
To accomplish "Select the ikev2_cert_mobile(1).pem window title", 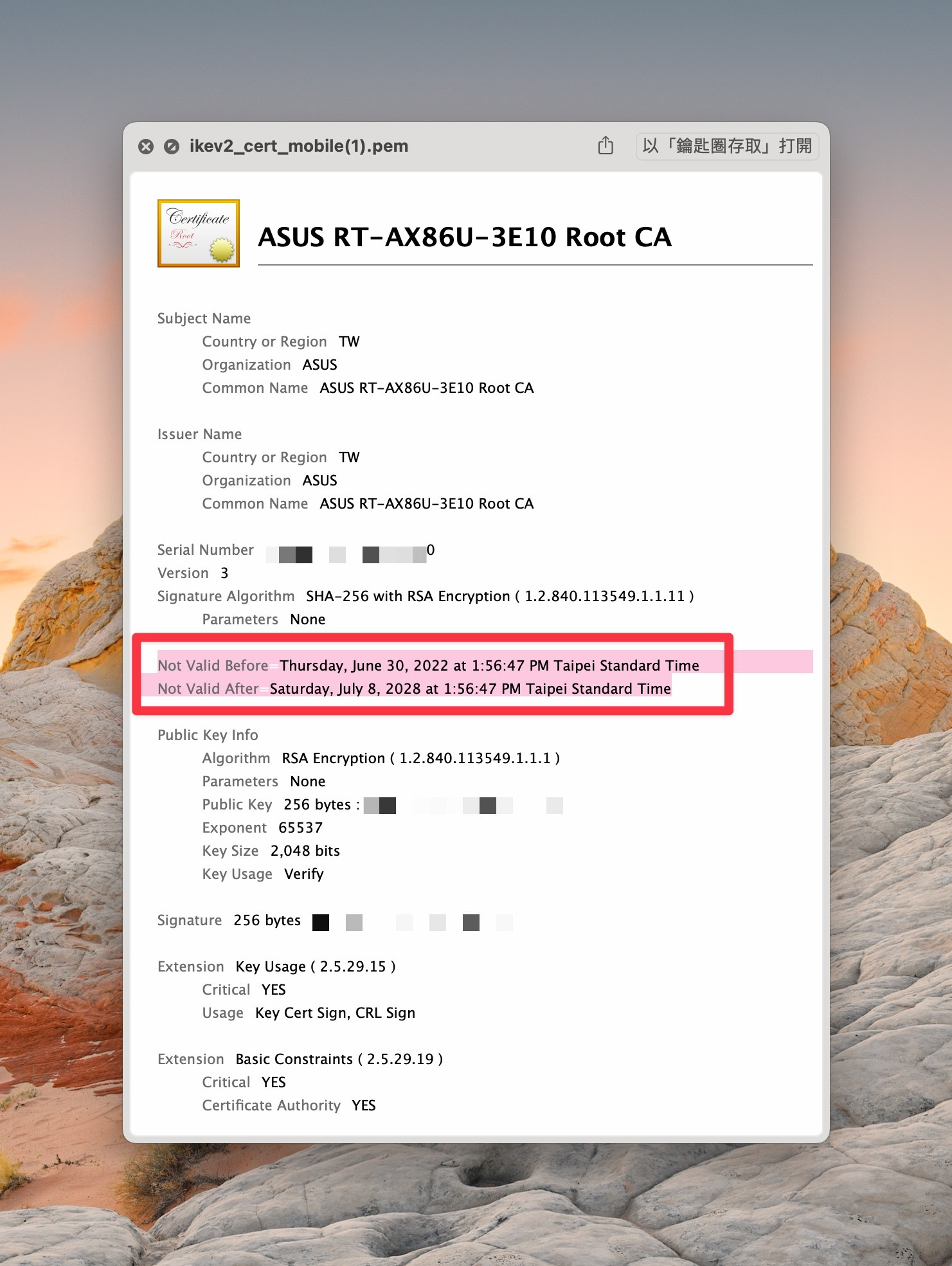I will 299,146.
